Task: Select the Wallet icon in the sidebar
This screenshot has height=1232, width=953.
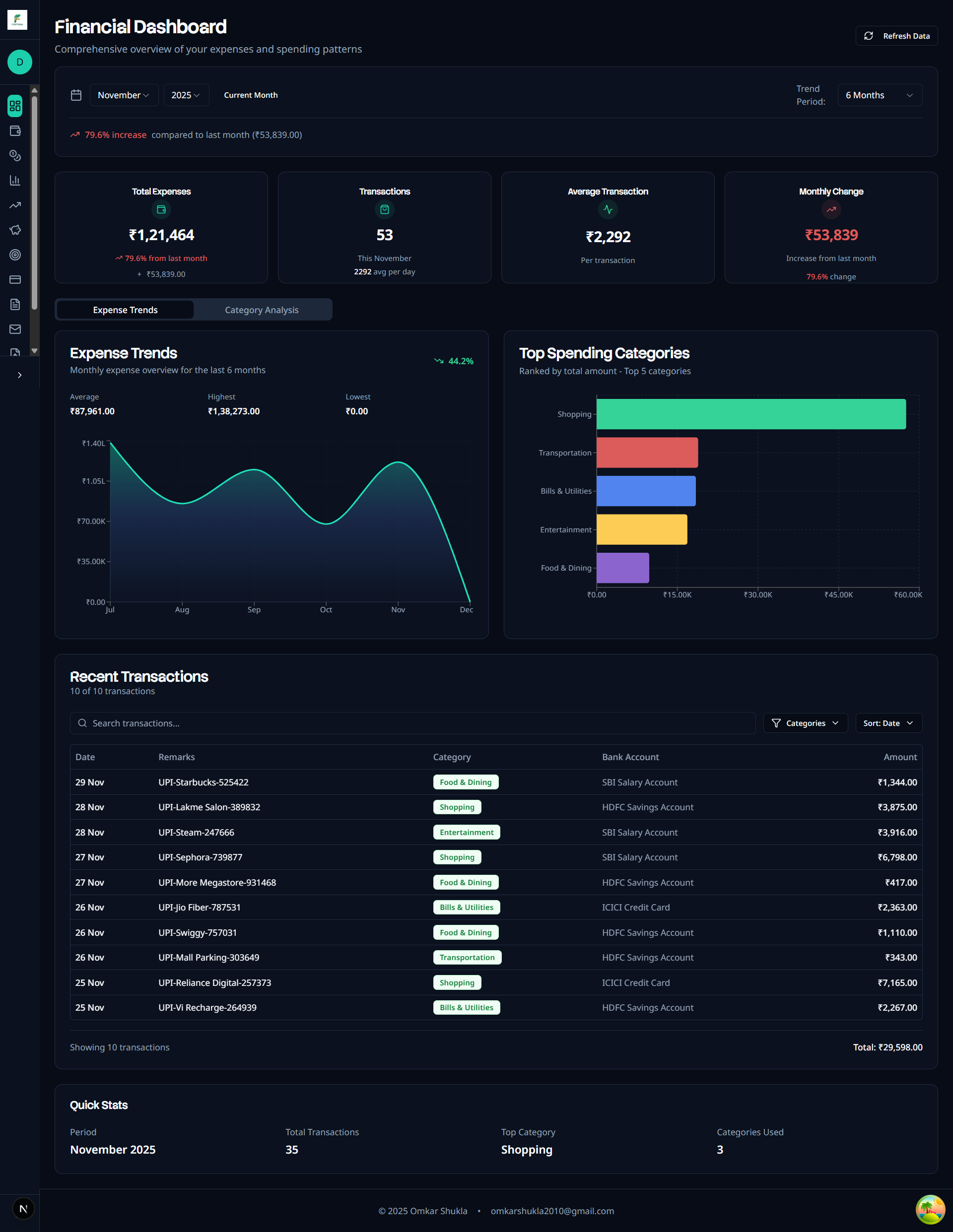Action: [x=15, y=131]
